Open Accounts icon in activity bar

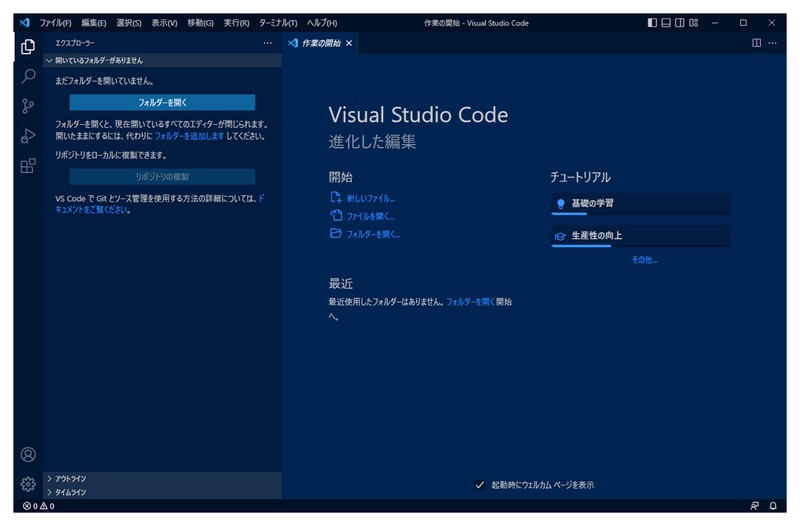28,455
